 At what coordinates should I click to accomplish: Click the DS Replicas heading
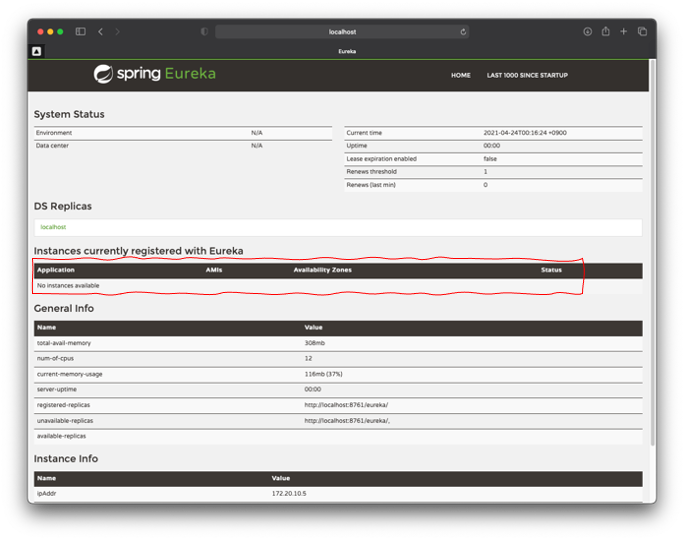click(63, 206)
